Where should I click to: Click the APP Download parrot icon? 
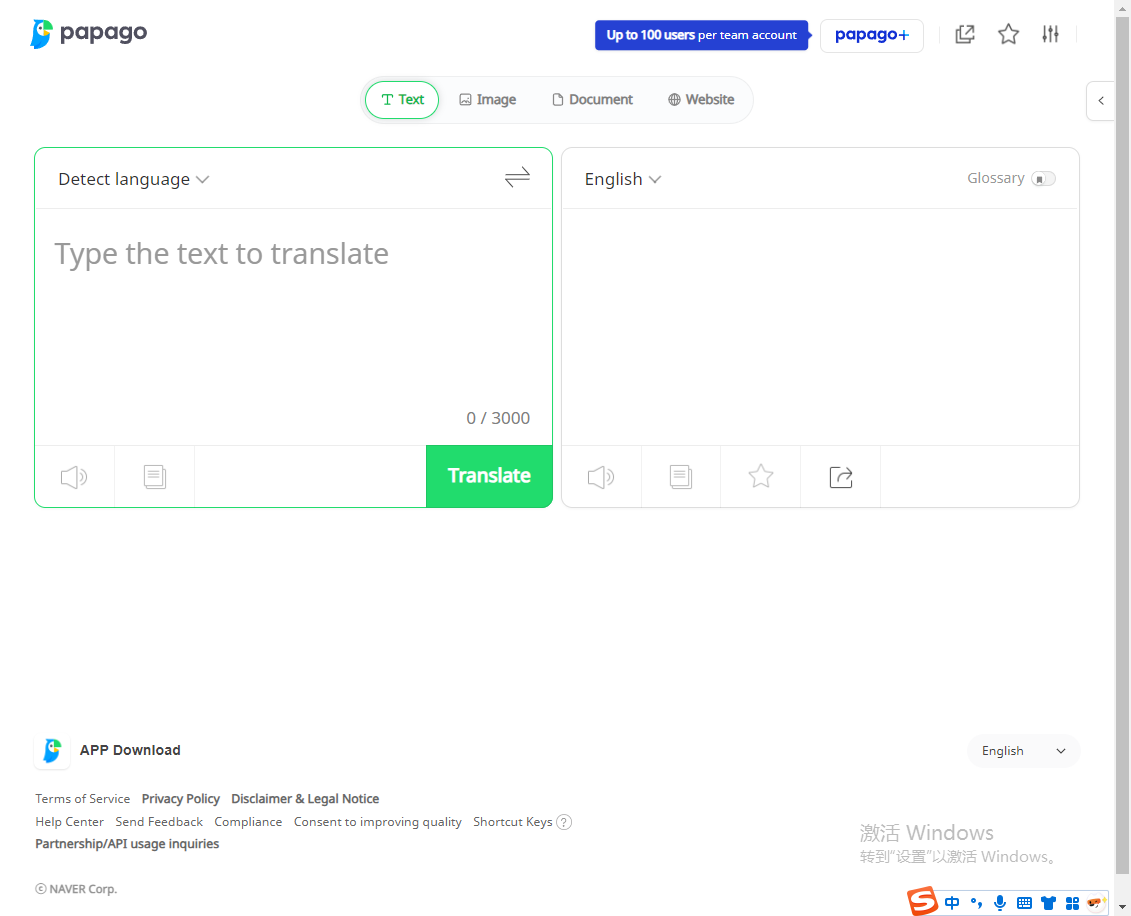tap(52, 751)
